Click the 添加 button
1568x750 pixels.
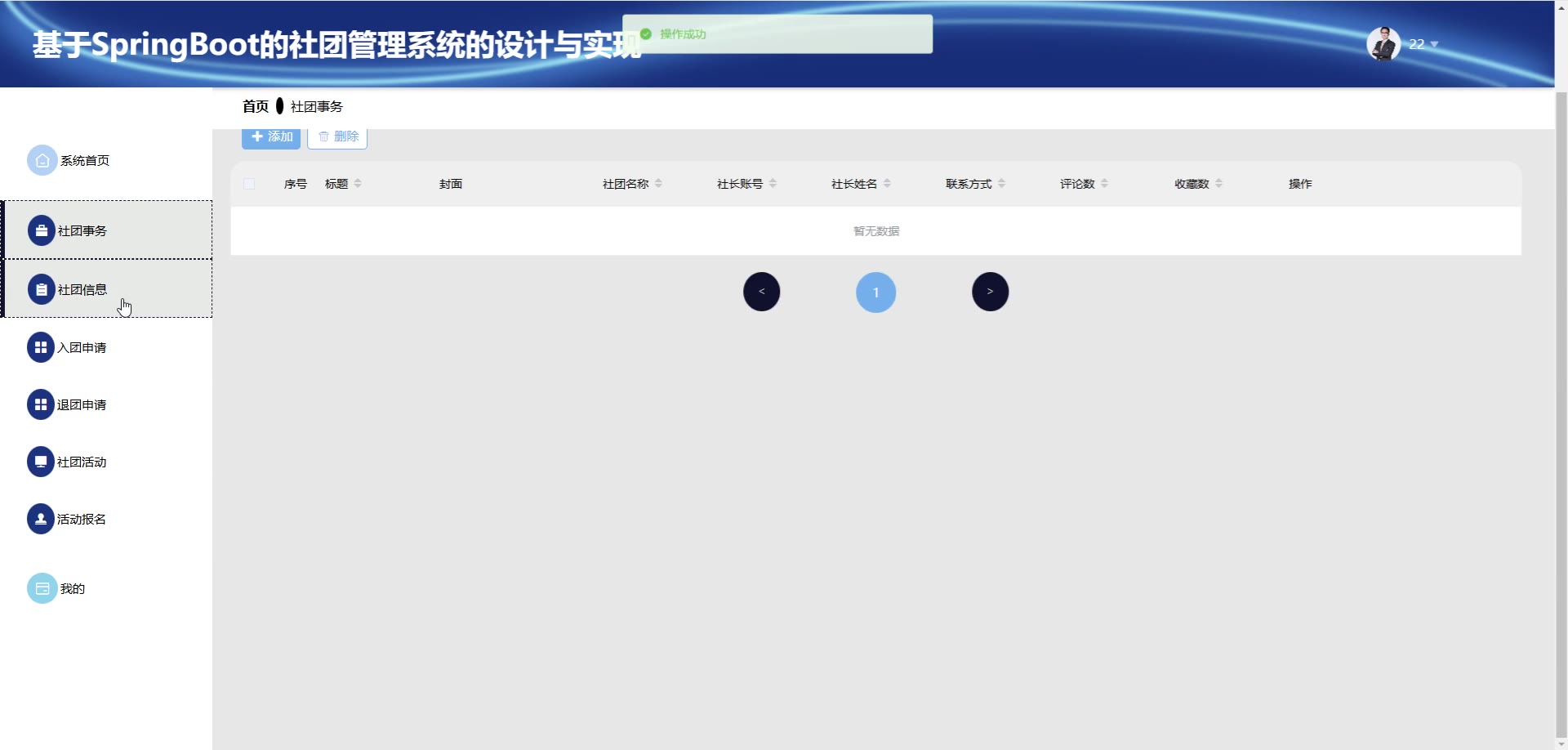tap(271, 137)
